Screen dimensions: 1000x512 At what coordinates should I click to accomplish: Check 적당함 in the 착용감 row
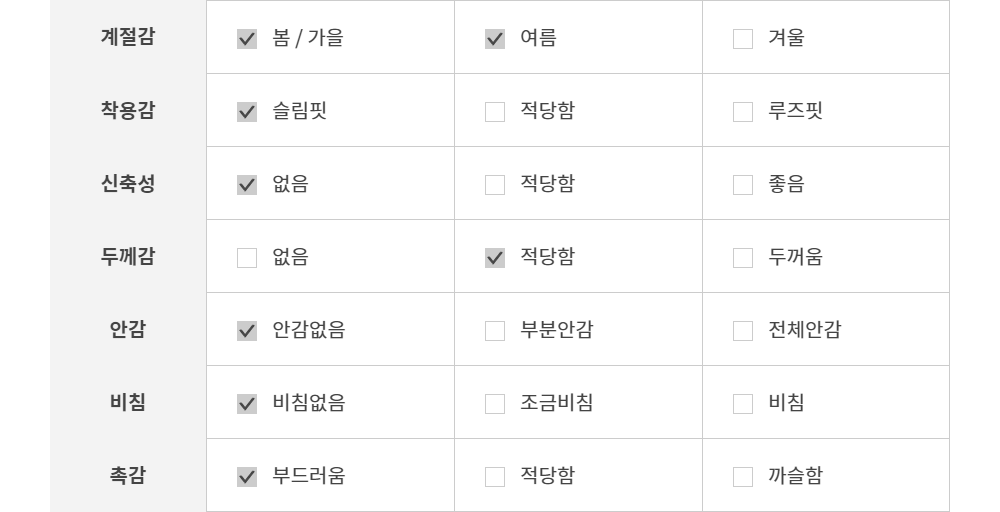click(x=495, y=112)
